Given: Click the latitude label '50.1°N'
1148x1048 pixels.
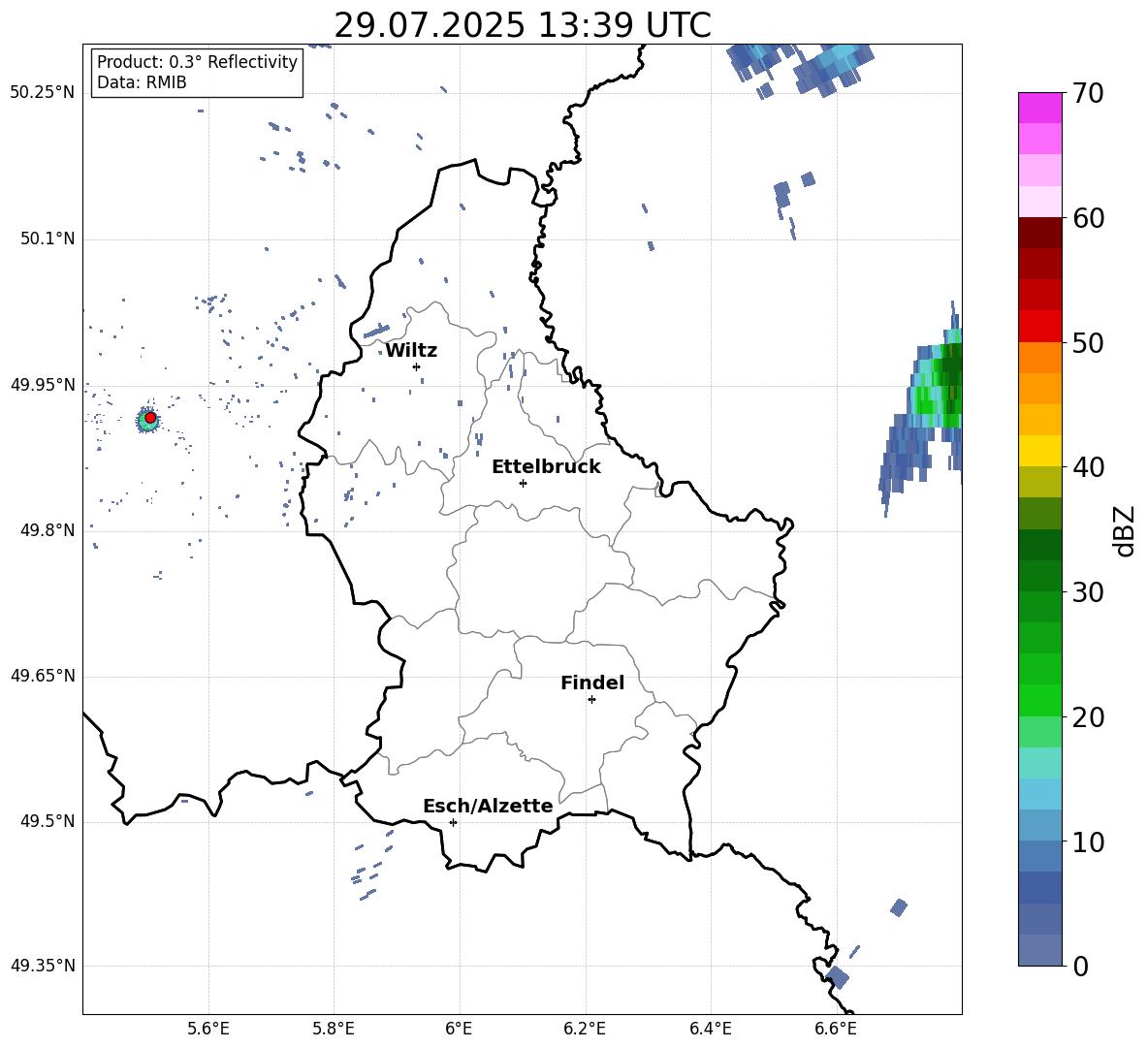Looking at the screenshot, I should pos(48,238).
